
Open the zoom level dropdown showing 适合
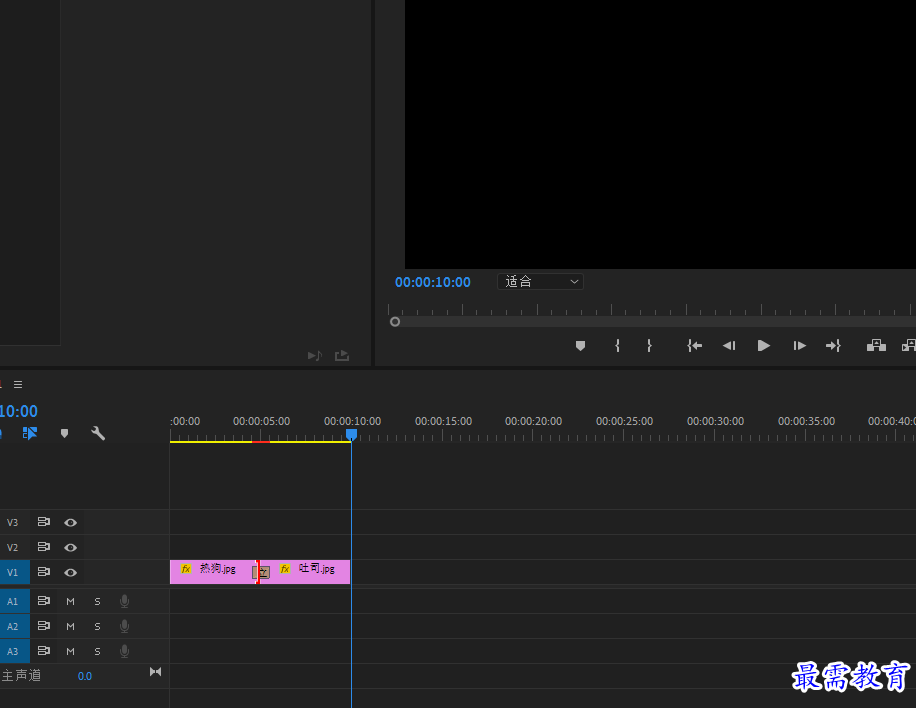click(x=540, y=282)
